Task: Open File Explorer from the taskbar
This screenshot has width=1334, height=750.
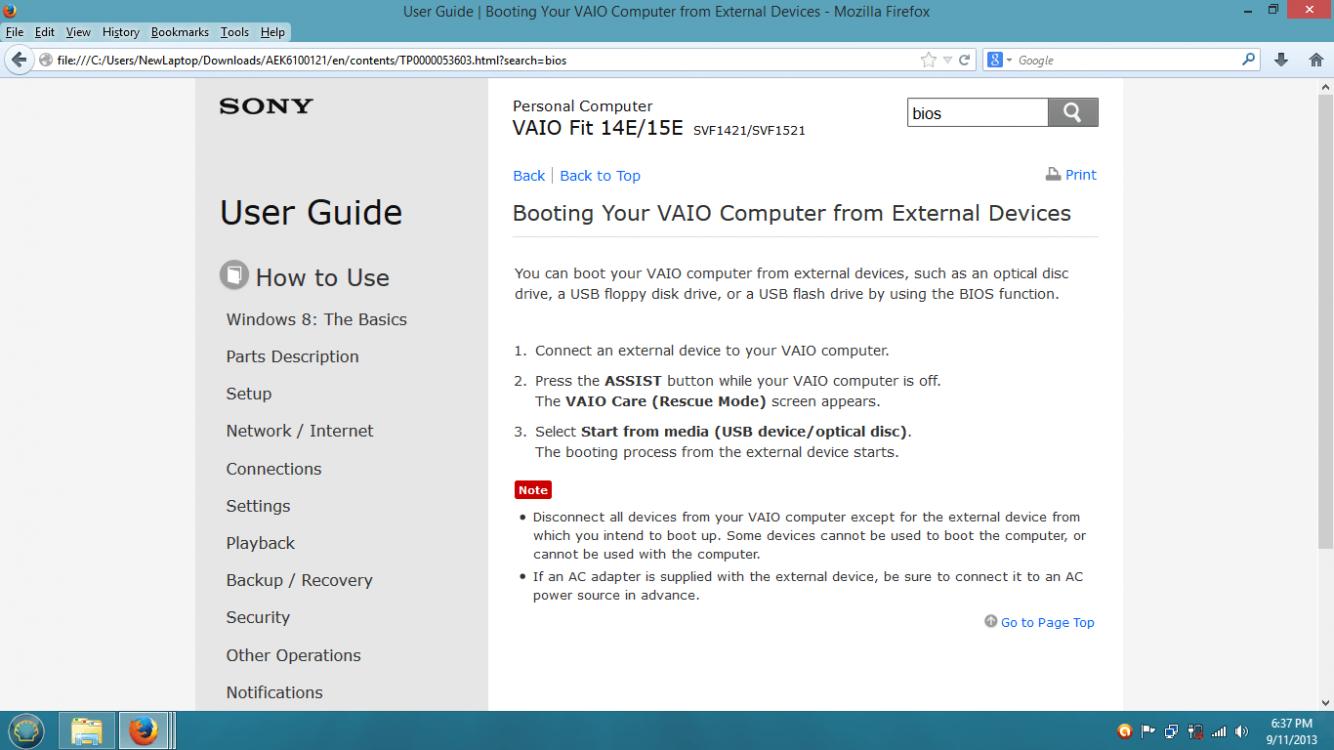Action: pos(87,731)
